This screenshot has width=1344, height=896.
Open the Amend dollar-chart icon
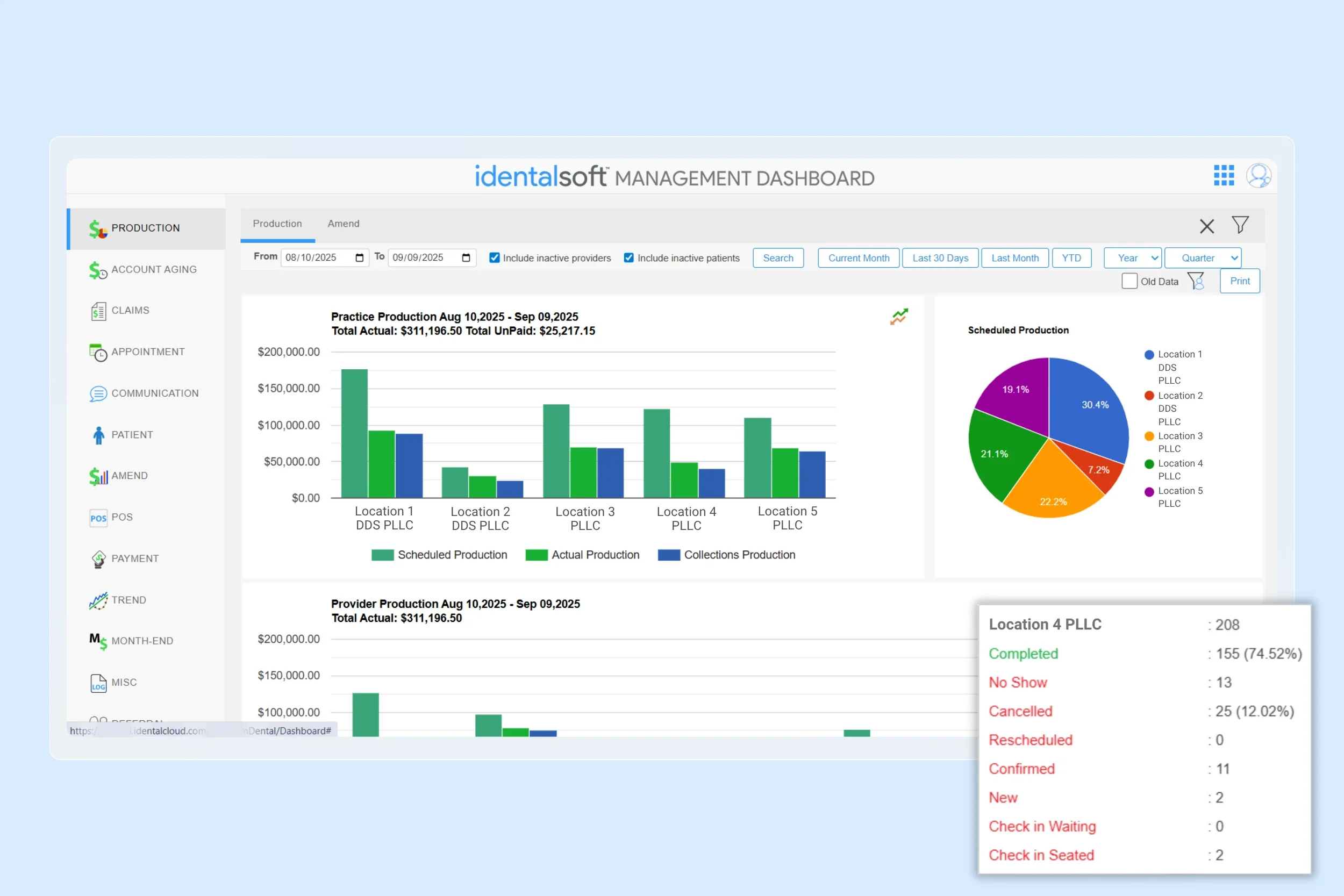(98, 476)
